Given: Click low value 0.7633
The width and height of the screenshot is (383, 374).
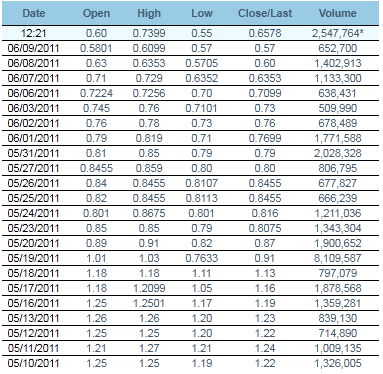Looking at the screenshot, I should tap(202, 258).
